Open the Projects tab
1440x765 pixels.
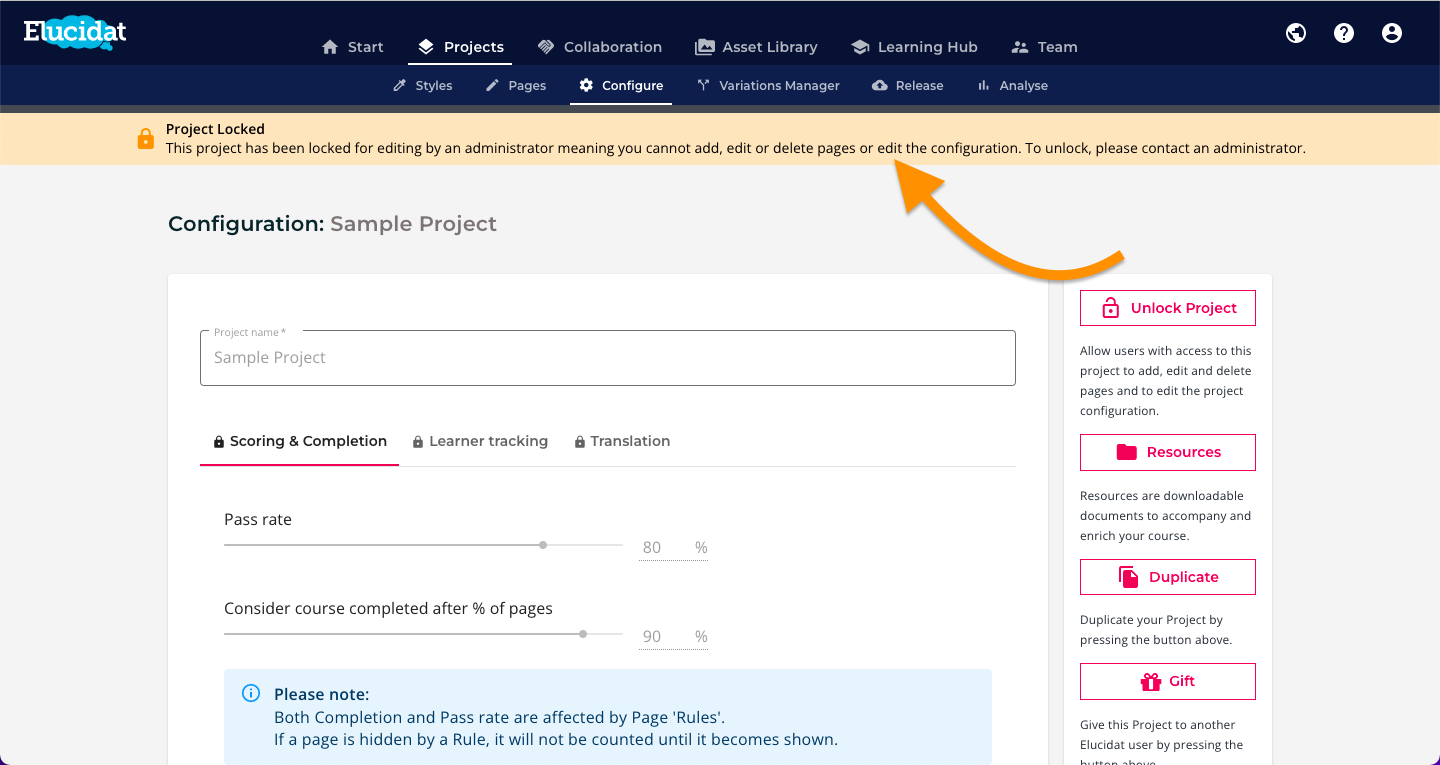click(x=460, y=47)
